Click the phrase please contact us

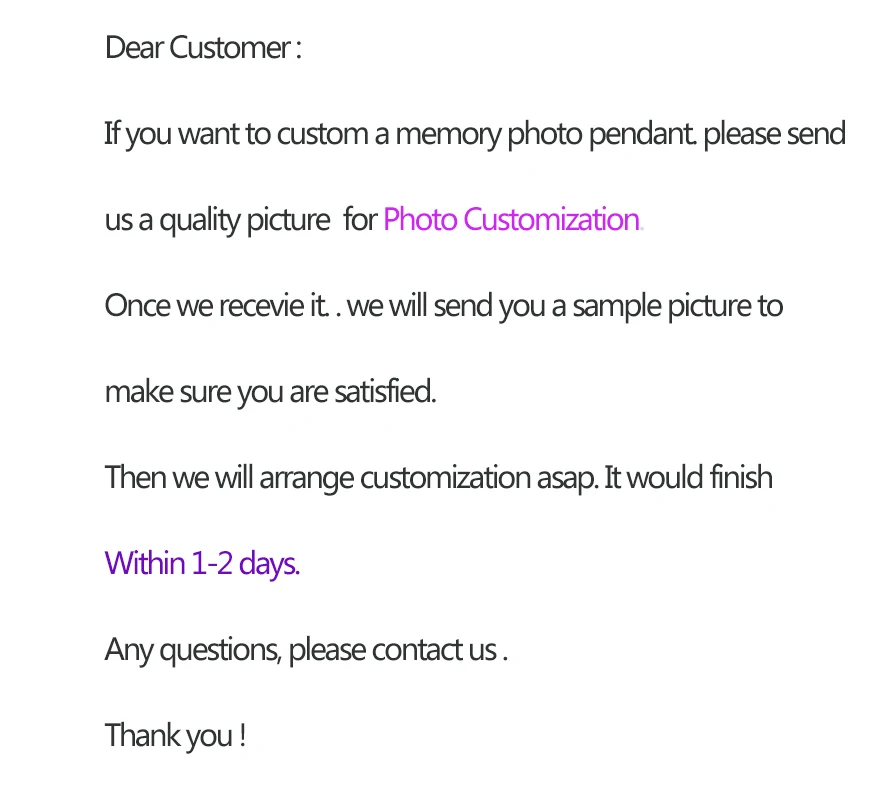(x=398, y=650)
